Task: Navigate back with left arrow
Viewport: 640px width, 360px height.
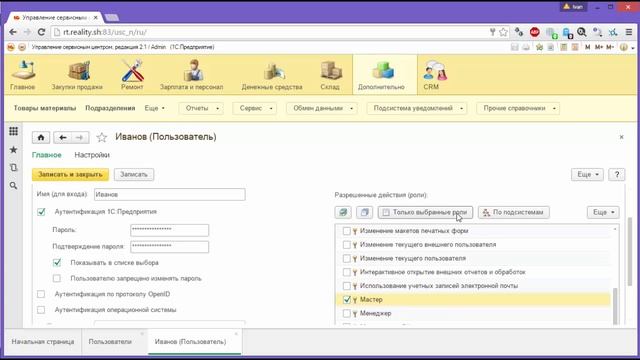Action: [62, 138]
